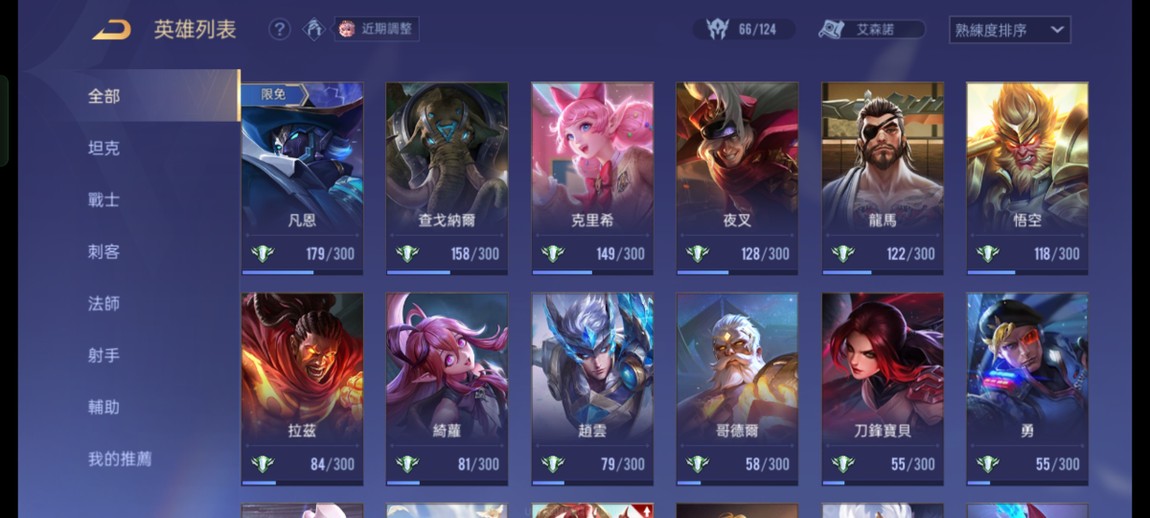1150x518 pixels.
Task: Tap the golden back arrow icon
Action: click(111, 30)
